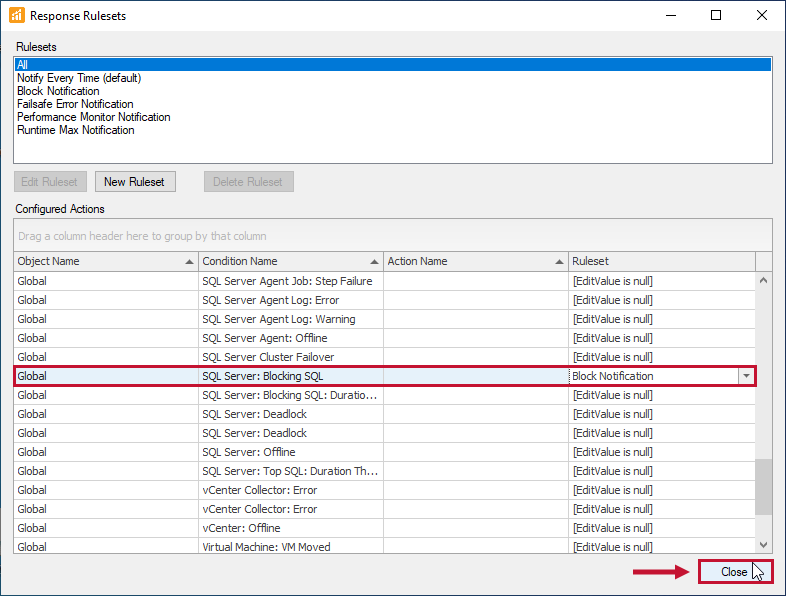Select SQL Server Agent Log: Warning condition

[x=291, y=319]
